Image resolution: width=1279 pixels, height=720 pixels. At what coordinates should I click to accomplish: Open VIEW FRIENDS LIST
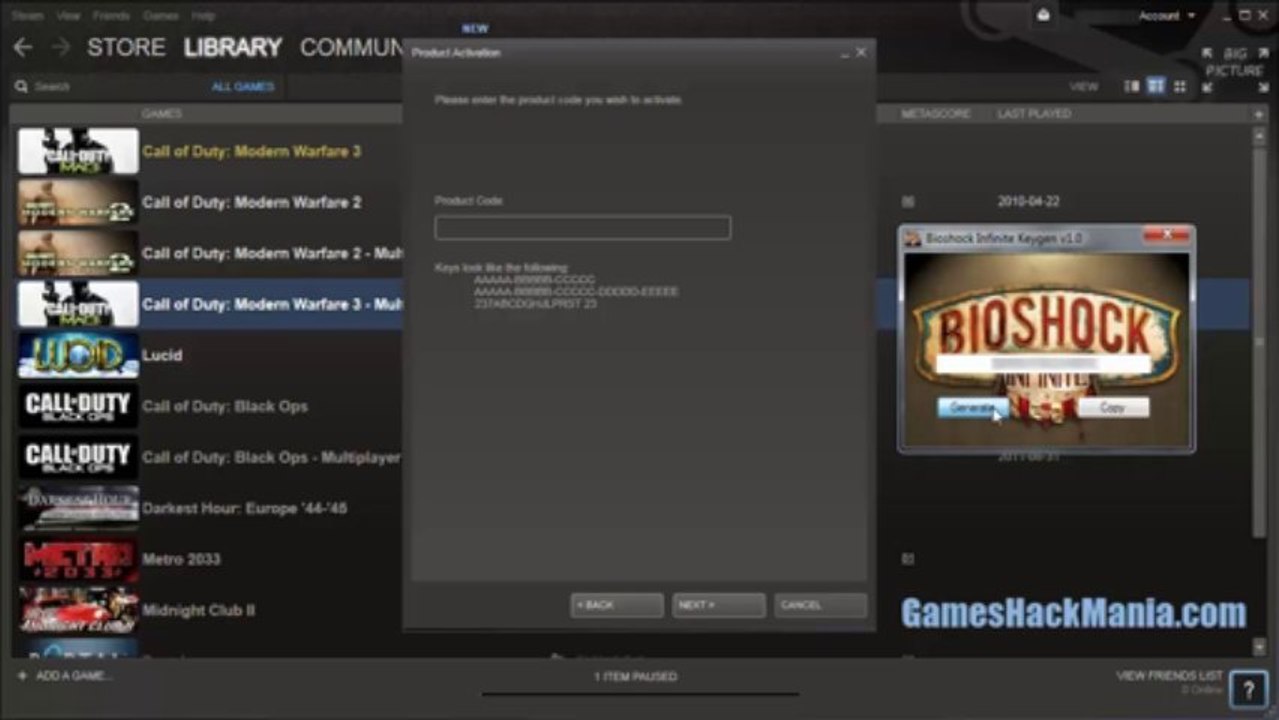click(x=1169, y=676)
